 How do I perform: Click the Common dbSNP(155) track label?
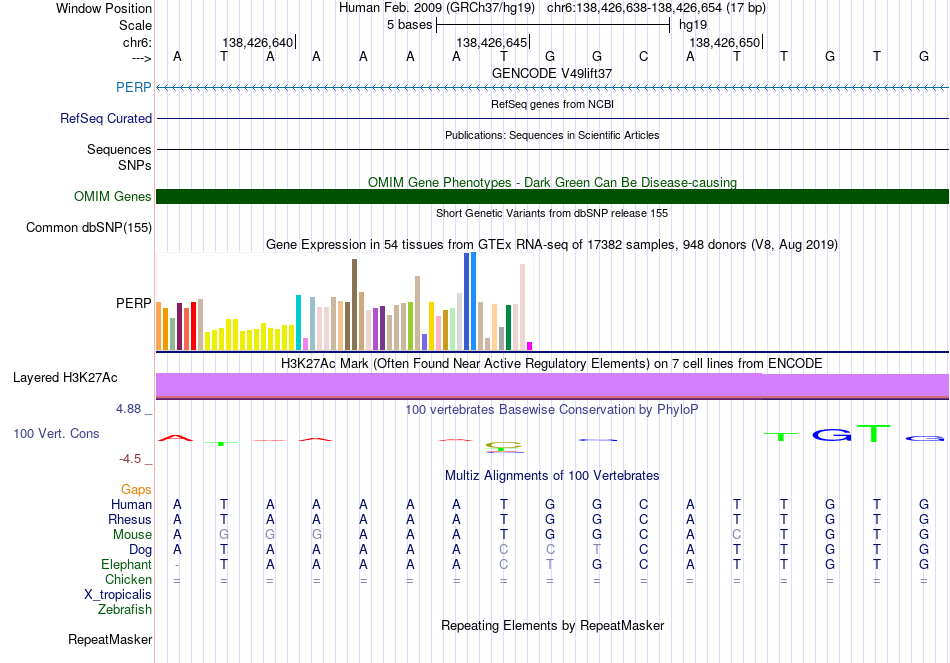coord(88,227)
